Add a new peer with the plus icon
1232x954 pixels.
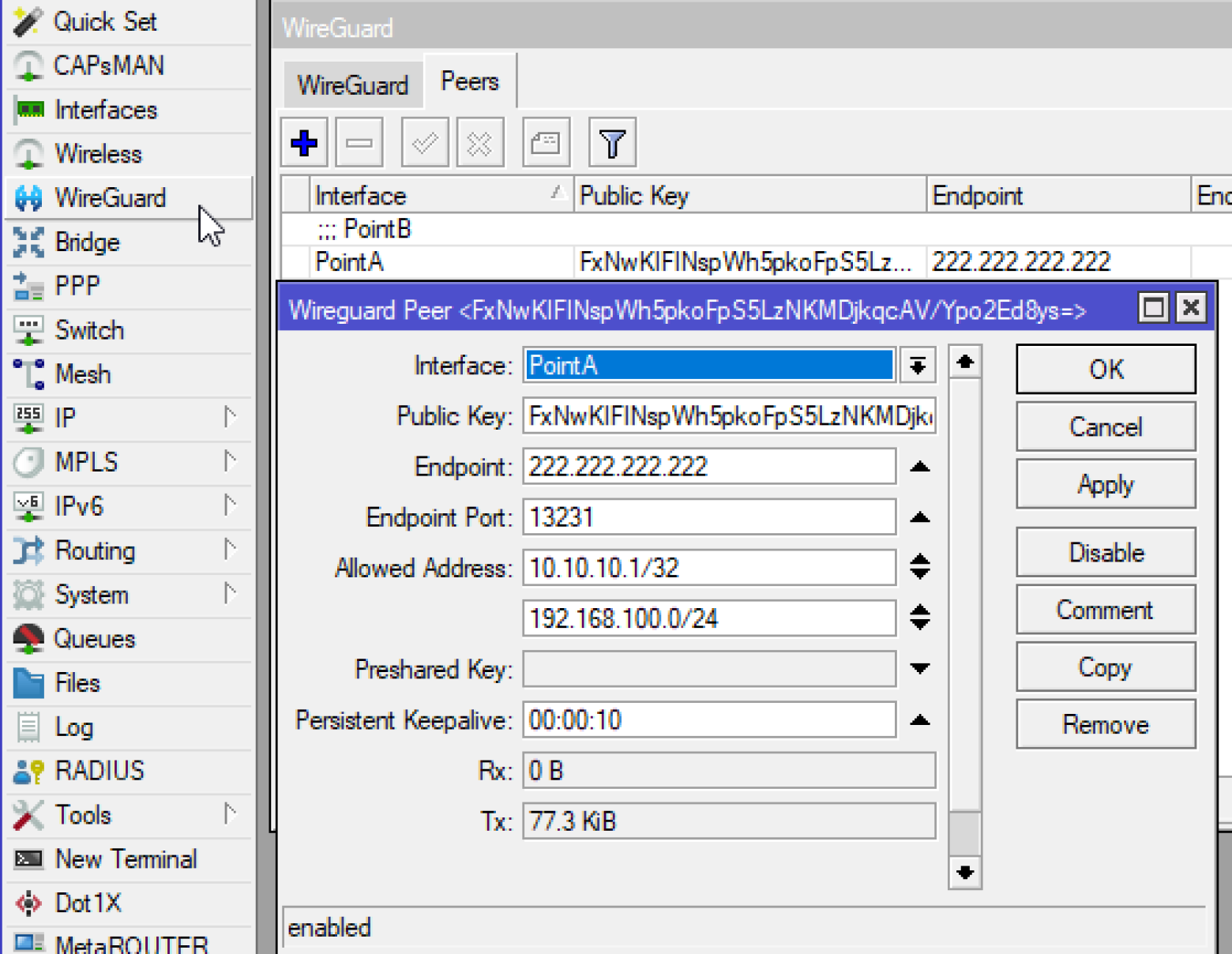pyautogui.click(x=304, y=143)
